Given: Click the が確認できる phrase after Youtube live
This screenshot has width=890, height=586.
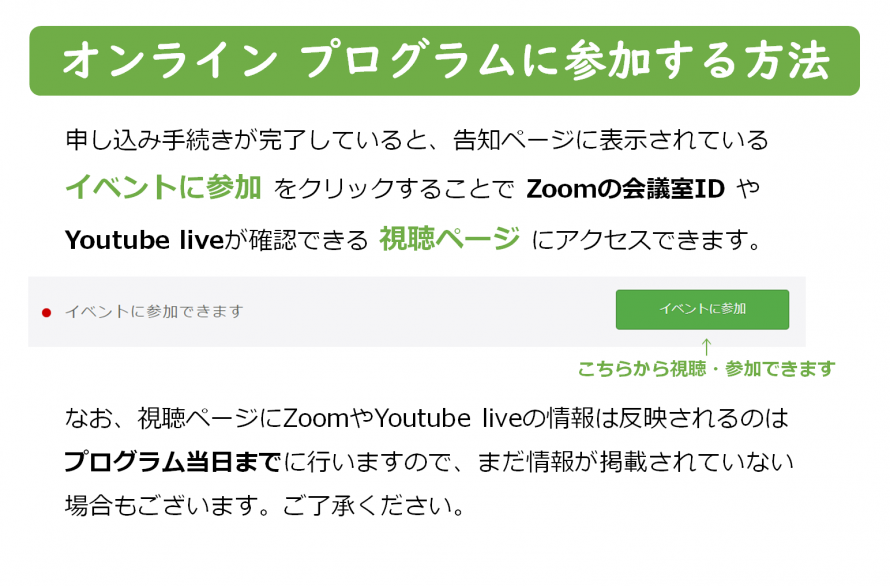Looking at the screenshot, I should 297,240.
